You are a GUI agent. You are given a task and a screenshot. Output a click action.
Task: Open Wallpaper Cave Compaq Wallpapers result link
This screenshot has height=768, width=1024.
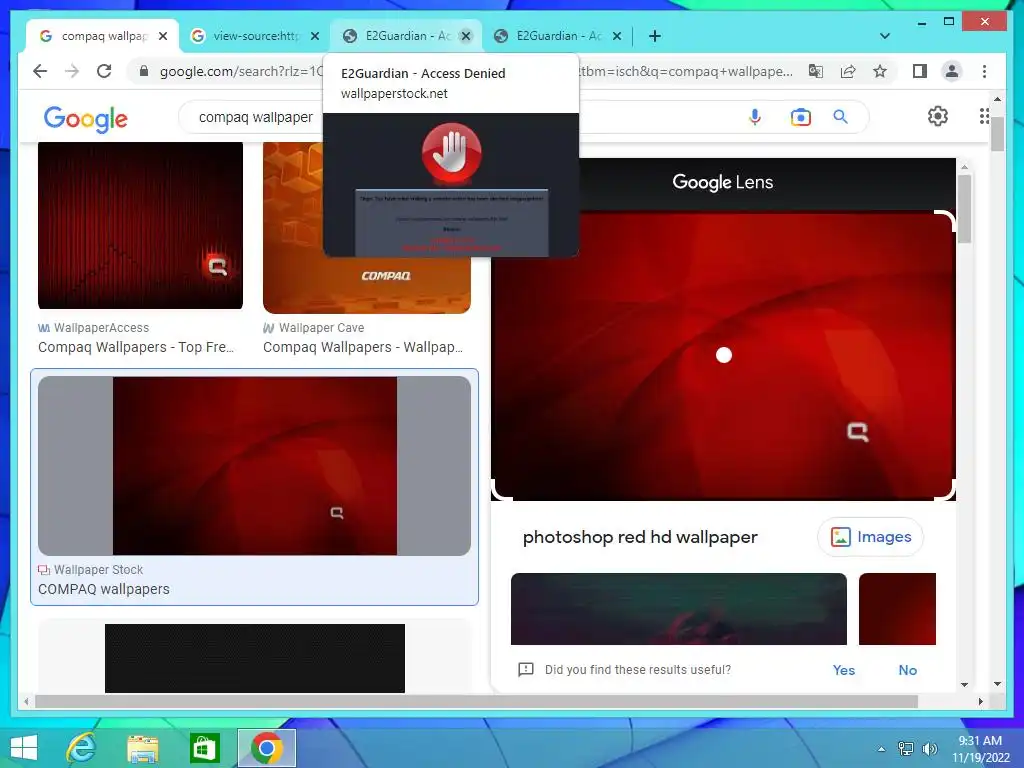pyautogui.click(x=362, y=347)
